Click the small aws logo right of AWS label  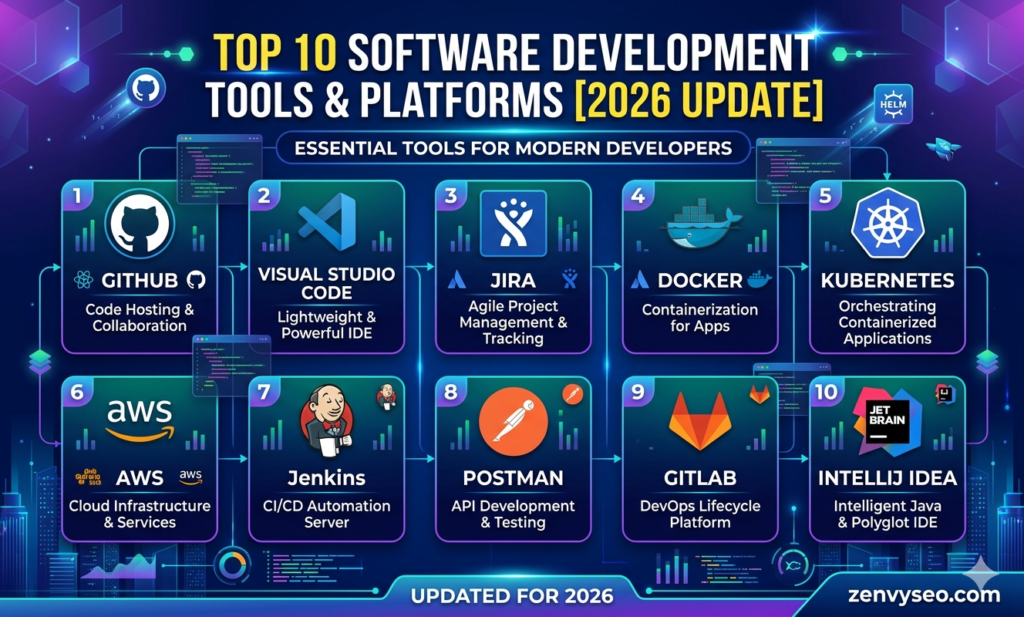(191, 477)
